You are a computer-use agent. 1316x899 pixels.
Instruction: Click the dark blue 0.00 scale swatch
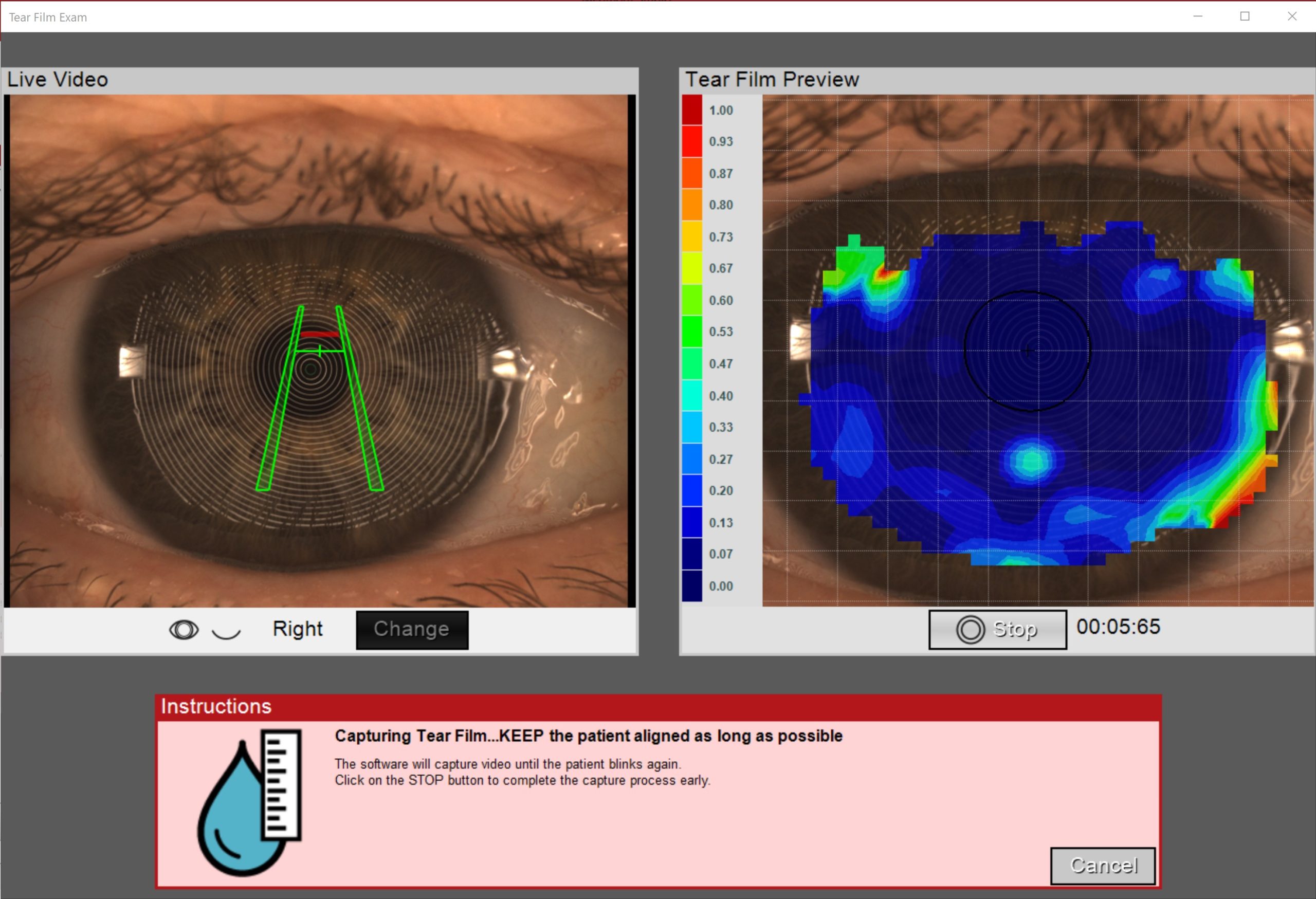click(x=691, y=586)
